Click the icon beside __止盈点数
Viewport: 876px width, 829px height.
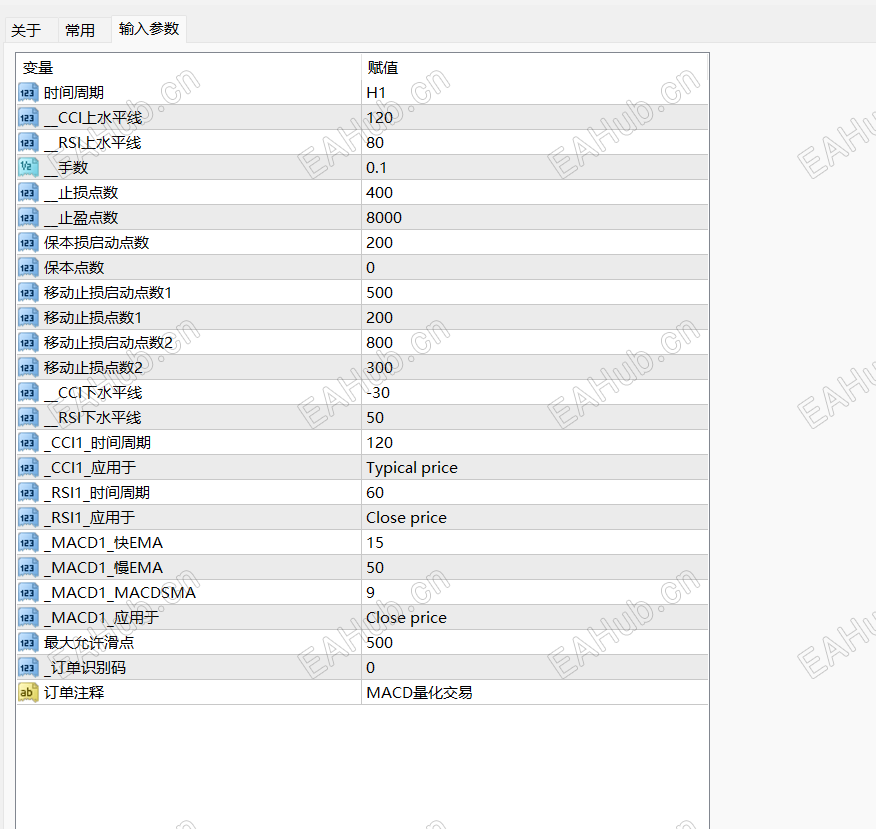click(x=28, y=218)
